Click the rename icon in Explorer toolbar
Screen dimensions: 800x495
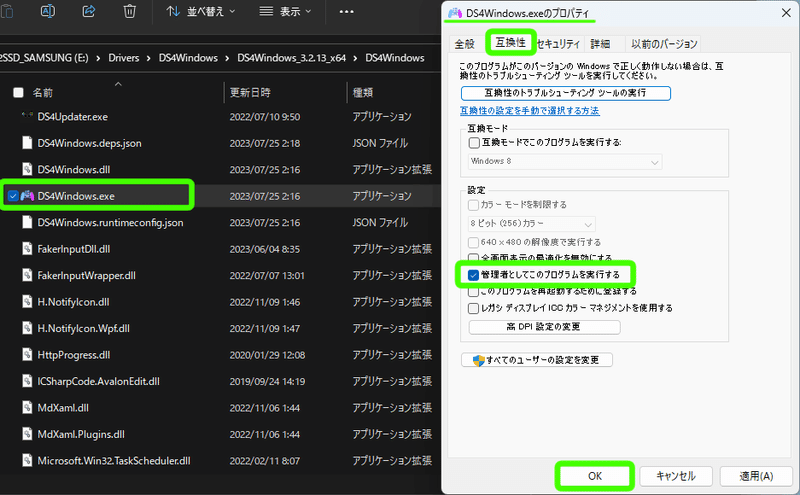click(x=47, y=11)
